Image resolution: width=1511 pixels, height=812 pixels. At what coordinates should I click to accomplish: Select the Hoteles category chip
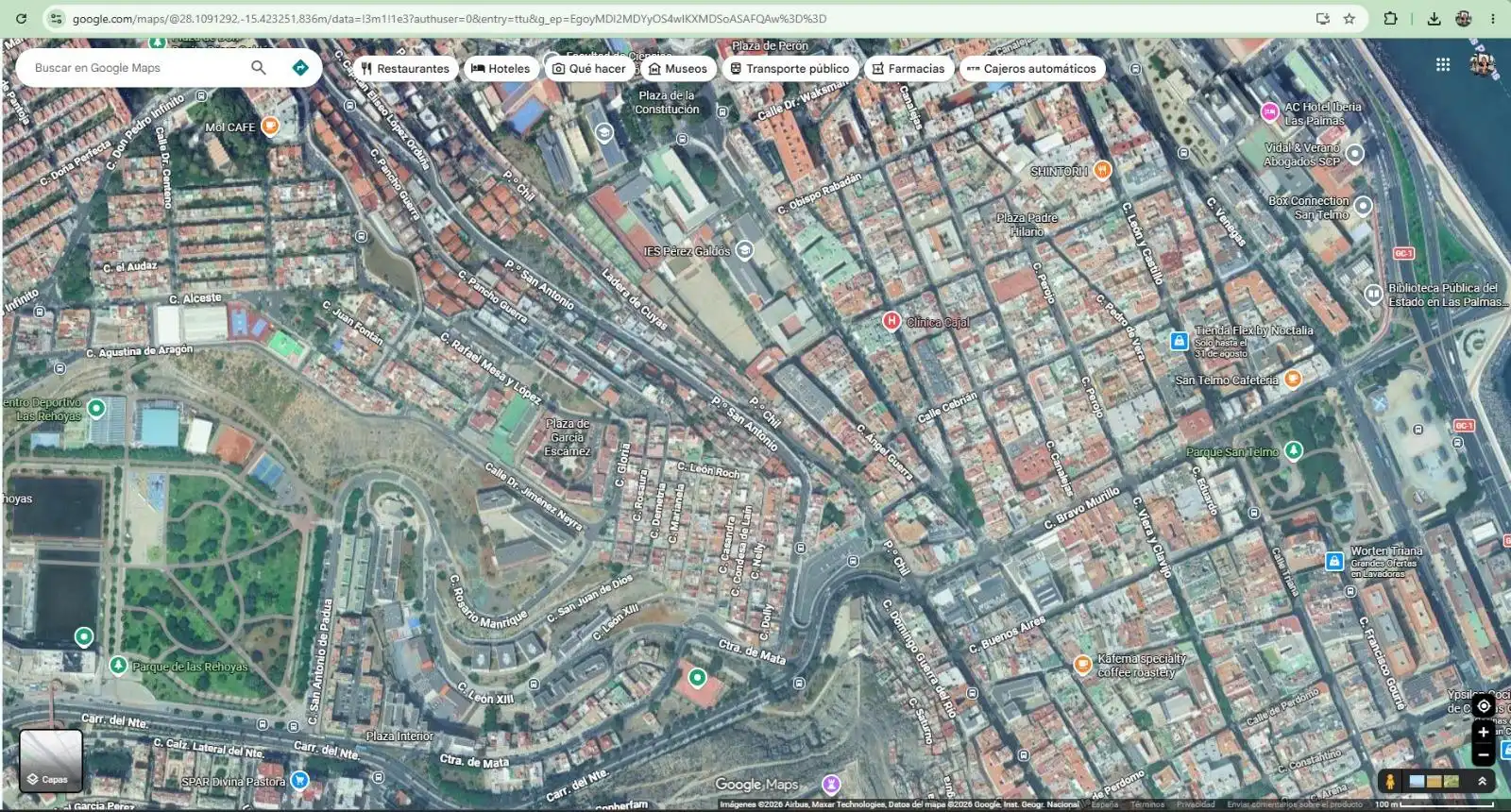(501, 68)
